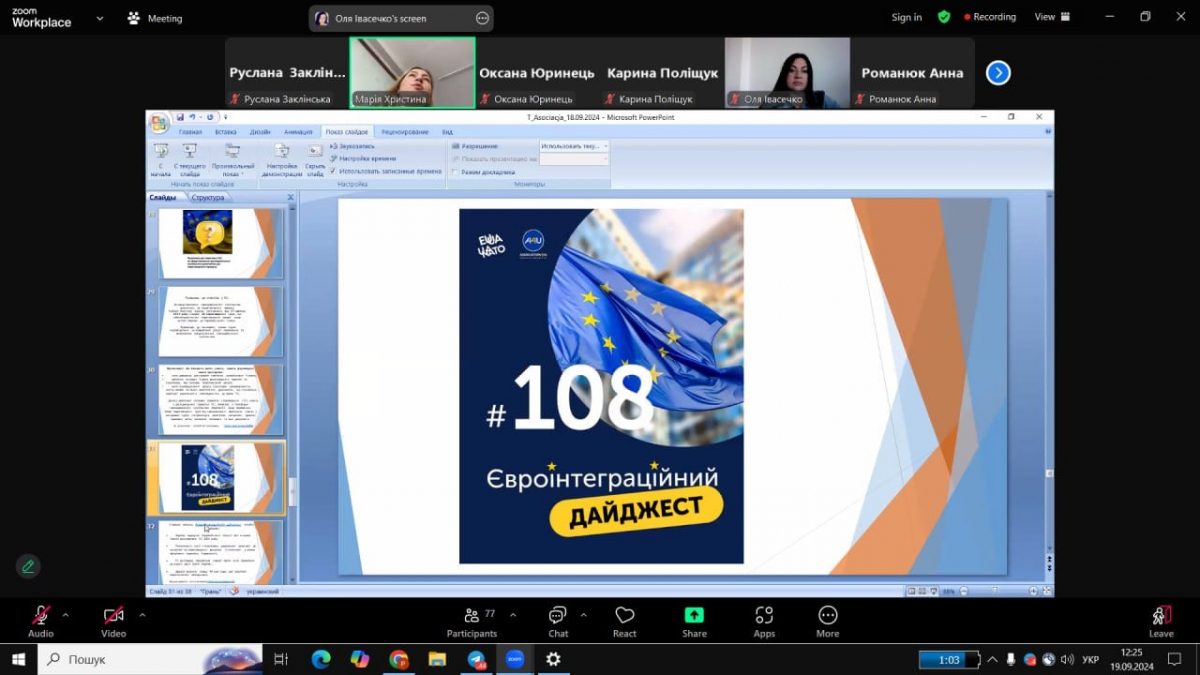Viewport: 1200px width, 675px height.
Task: Unmute microphone with the Audio icon
Action: coord(41,616)
